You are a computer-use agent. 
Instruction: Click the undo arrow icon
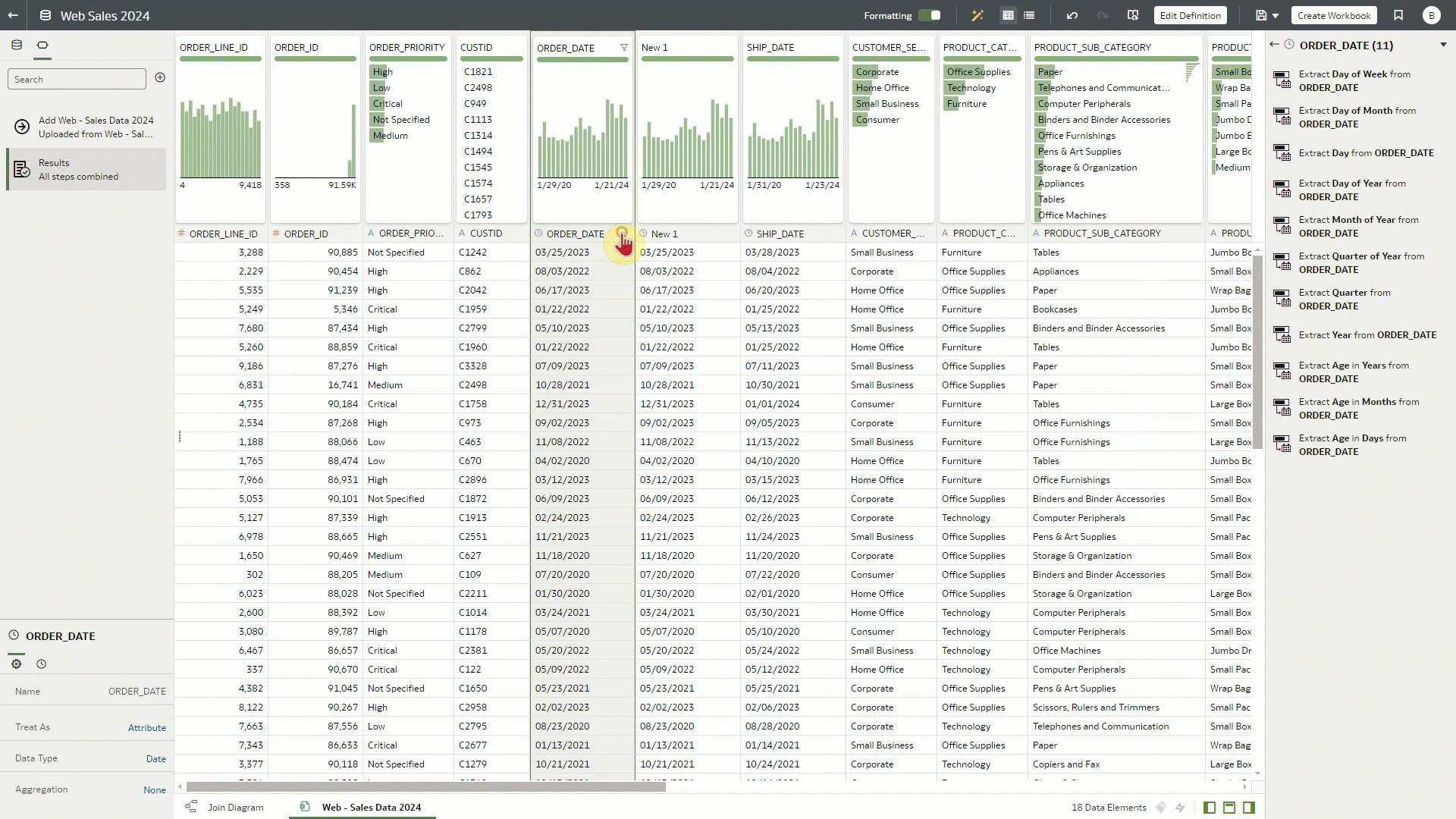[x=1072, y=15]
